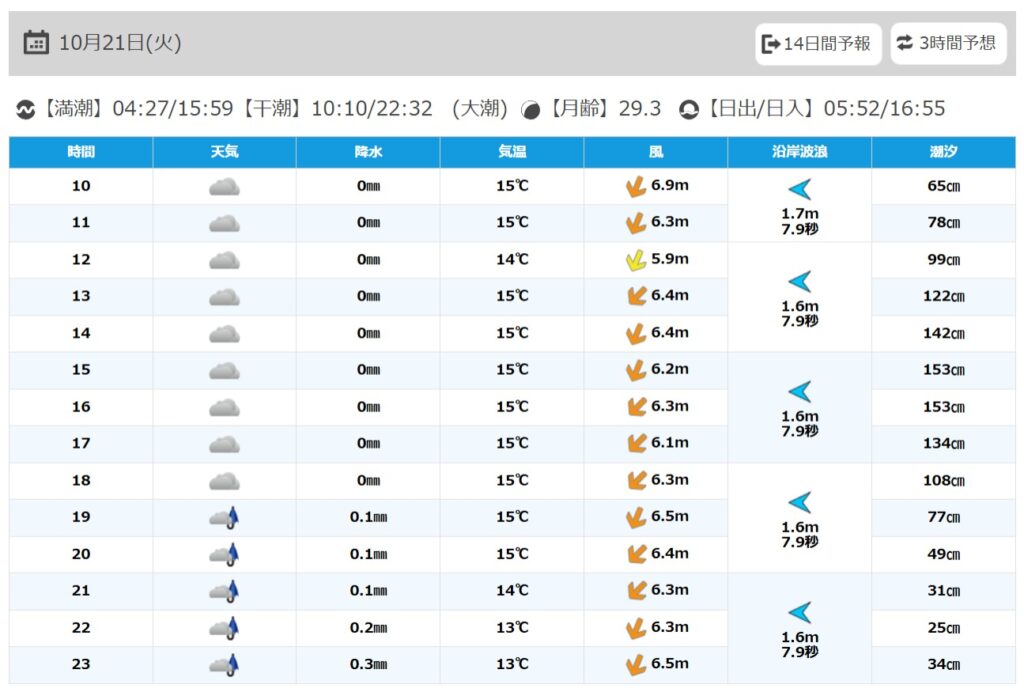Click the 0.3mm precipitation cell at hour 23
Image resolution: width=1024 pixels, height=696 pixels.
pos(368,664)
